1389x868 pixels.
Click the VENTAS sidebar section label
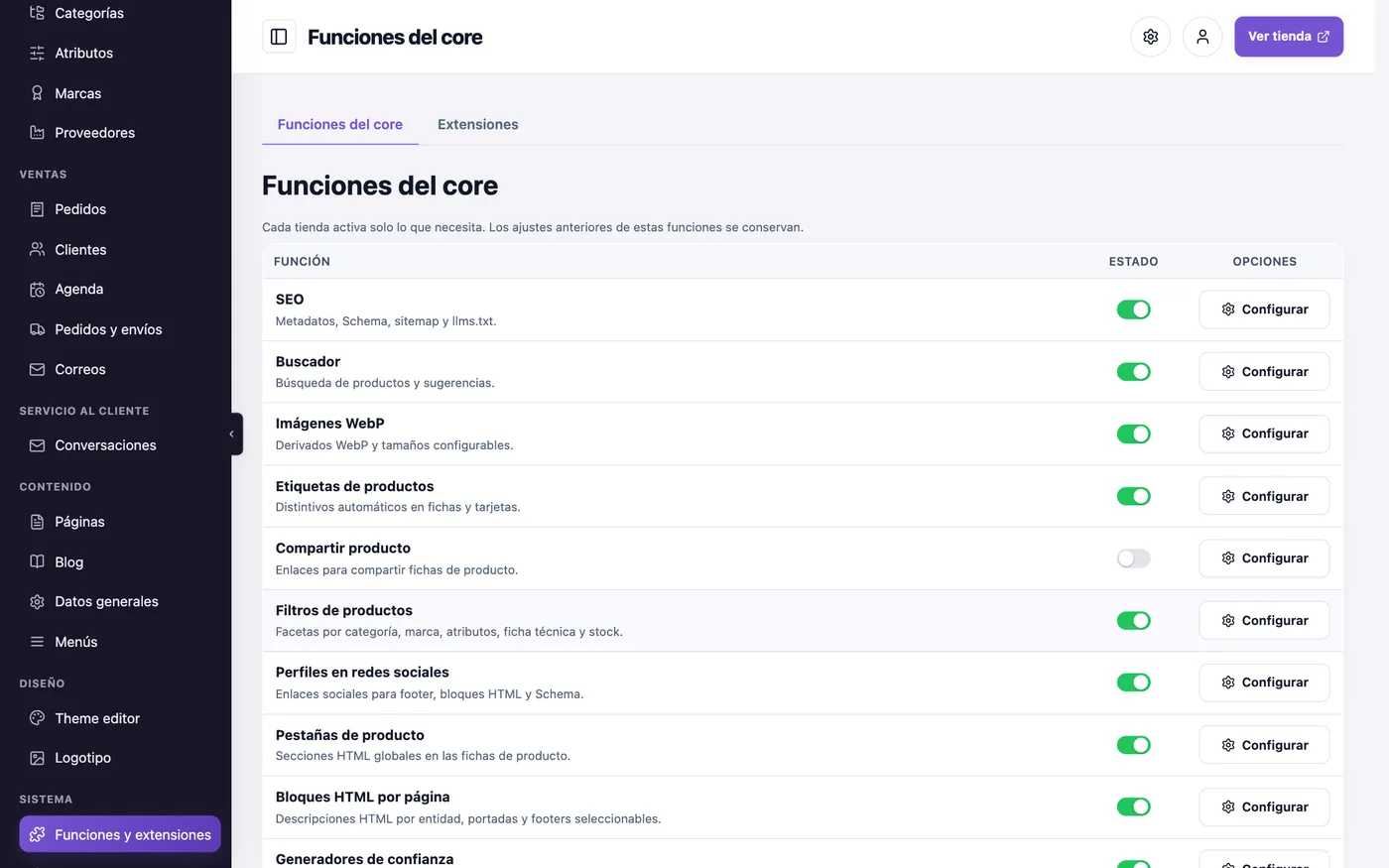point(44,175)
